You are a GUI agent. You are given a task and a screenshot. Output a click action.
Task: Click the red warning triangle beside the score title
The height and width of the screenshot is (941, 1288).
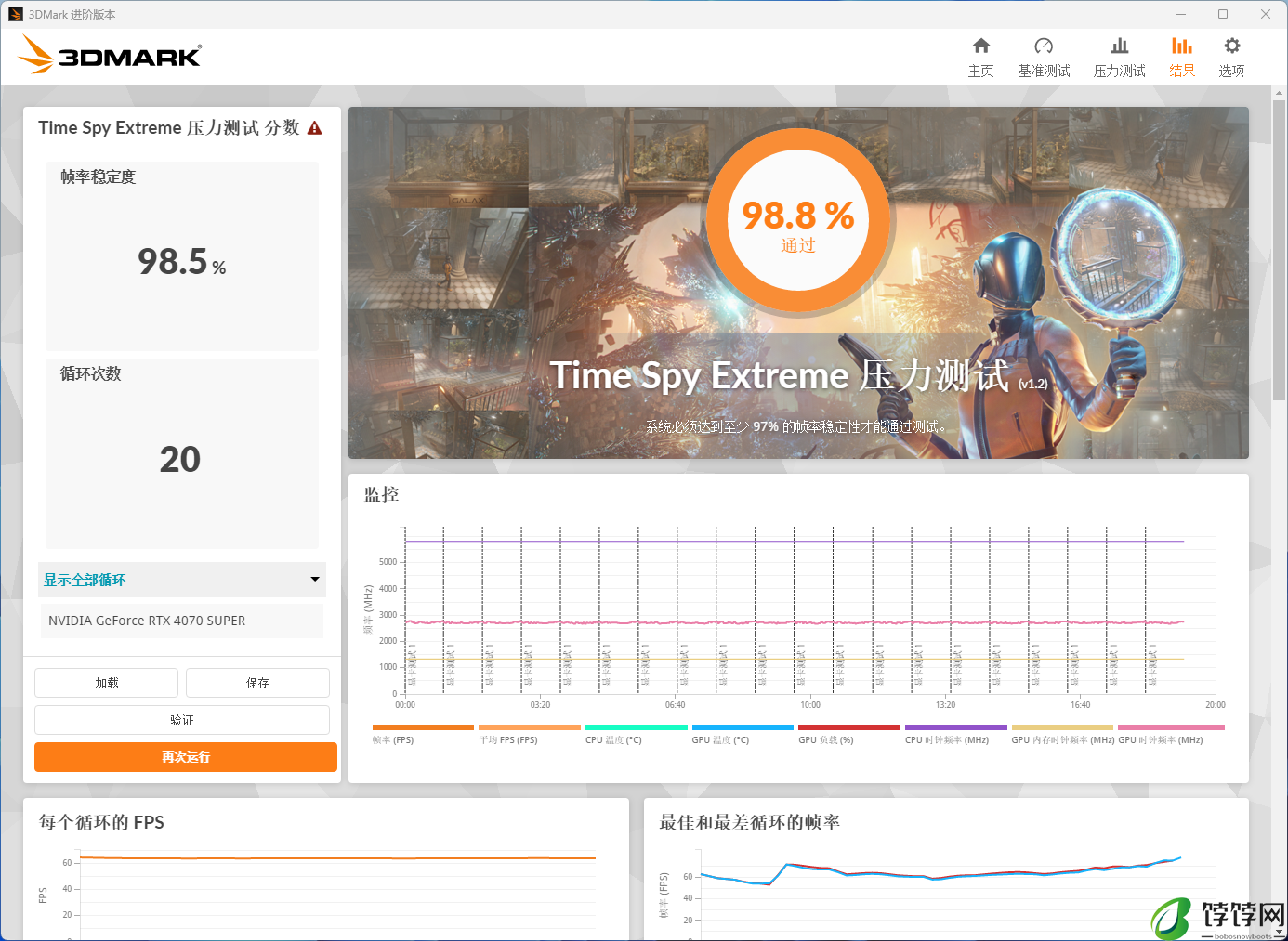point(315,128)
